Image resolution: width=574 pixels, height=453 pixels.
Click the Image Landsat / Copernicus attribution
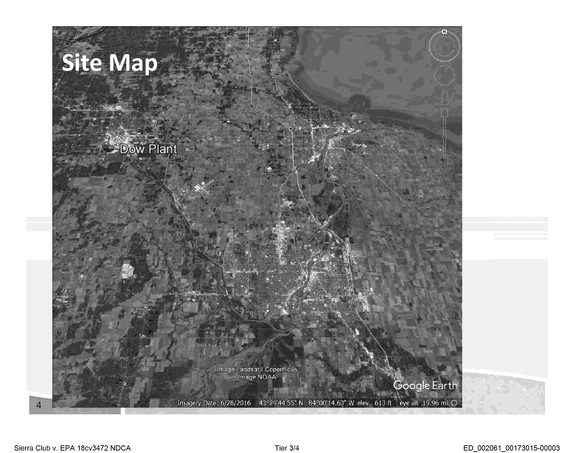pyautogui.click(x=257, y=369)
